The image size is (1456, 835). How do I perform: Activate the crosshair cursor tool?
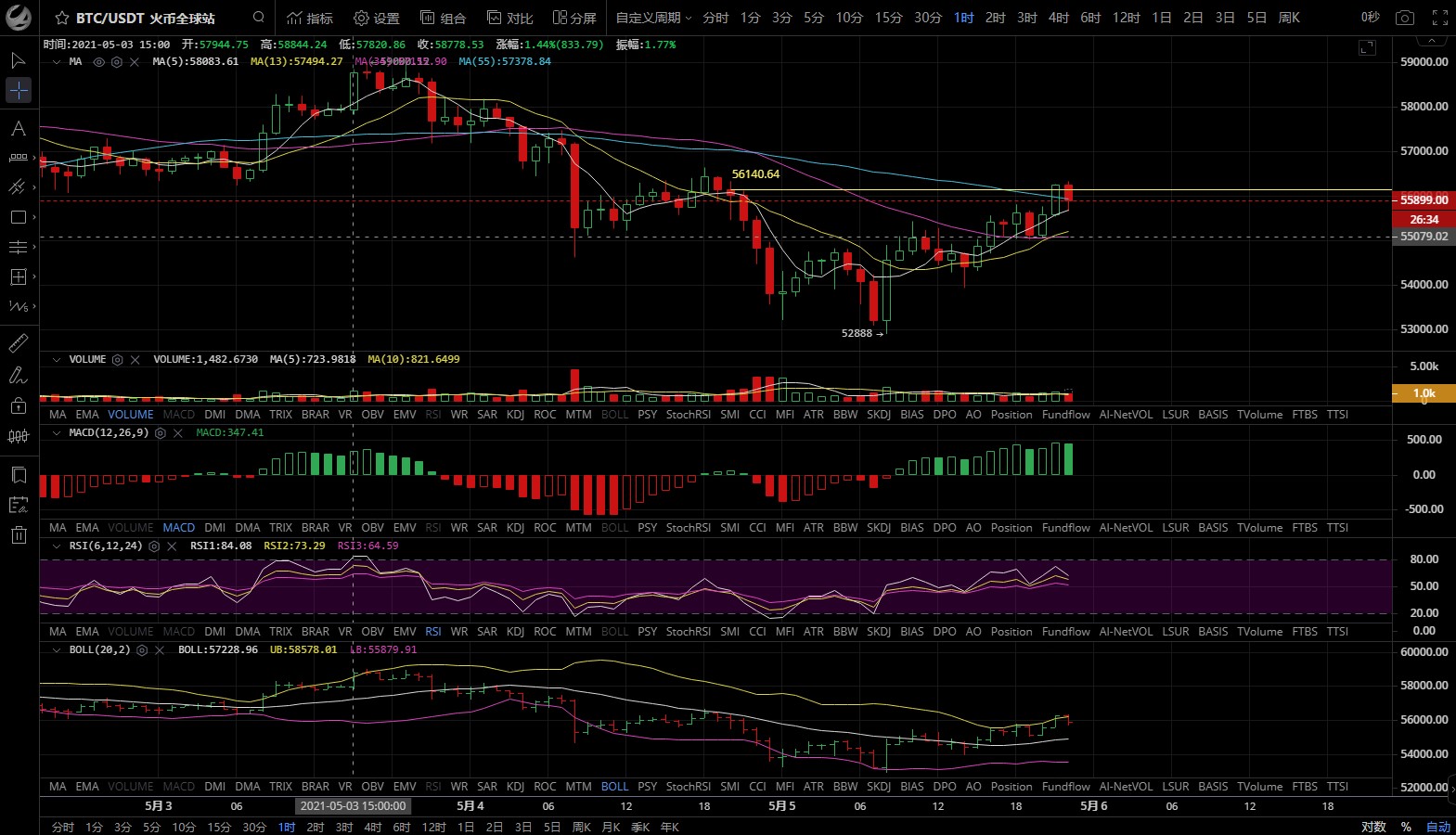pyautogui.click(x=19, y=90)
